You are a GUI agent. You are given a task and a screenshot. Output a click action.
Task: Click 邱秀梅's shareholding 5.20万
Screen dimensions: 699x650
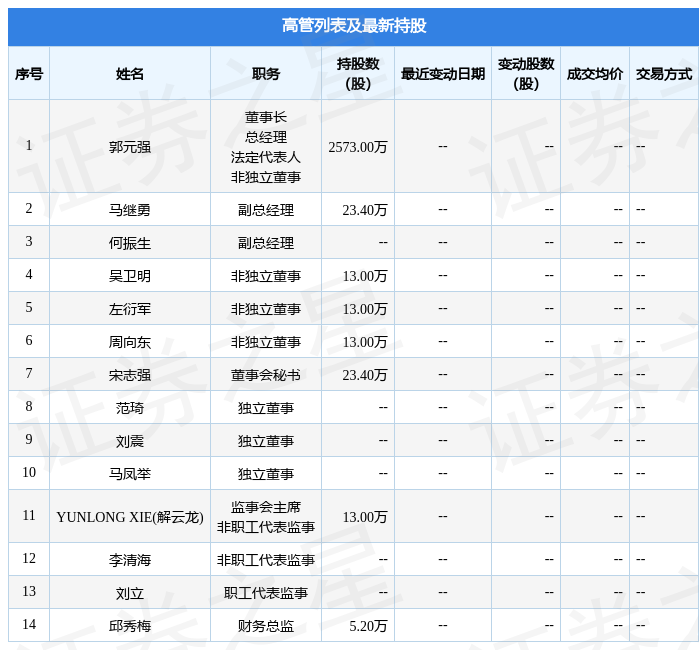[x=368, y=626]
